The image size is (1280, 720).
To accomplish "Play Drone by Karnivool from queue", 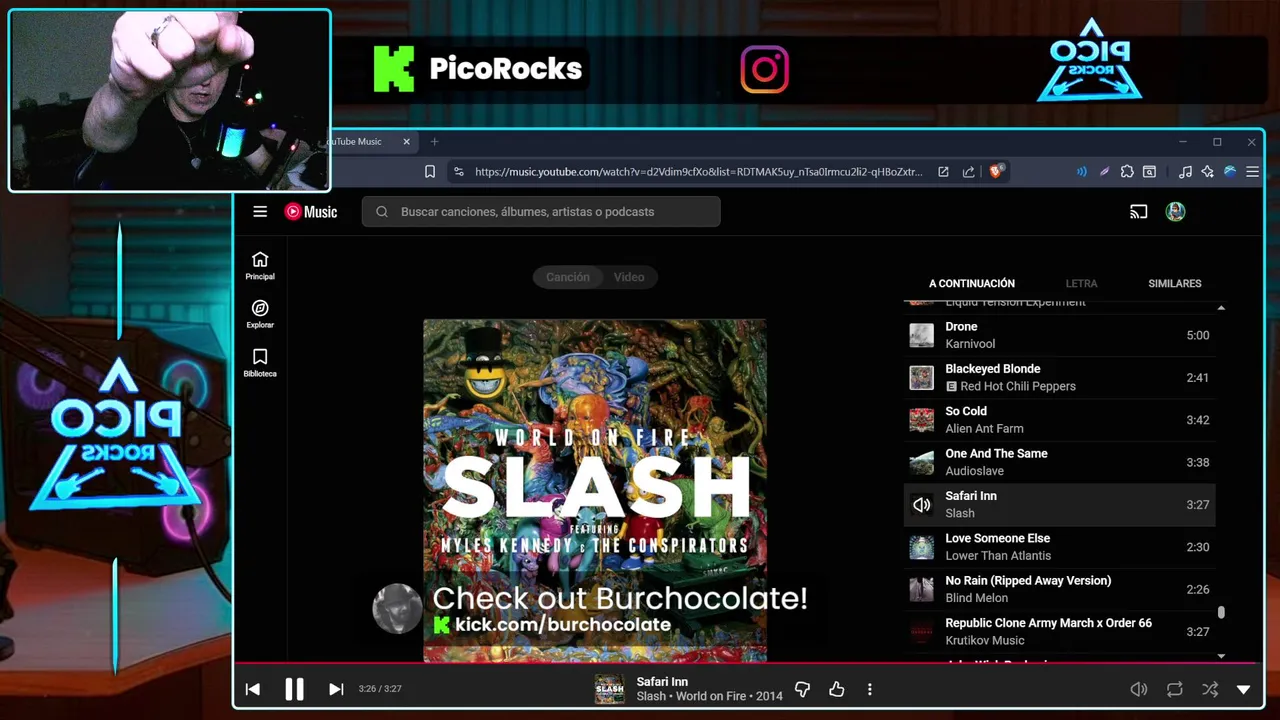I will 1060,335.
